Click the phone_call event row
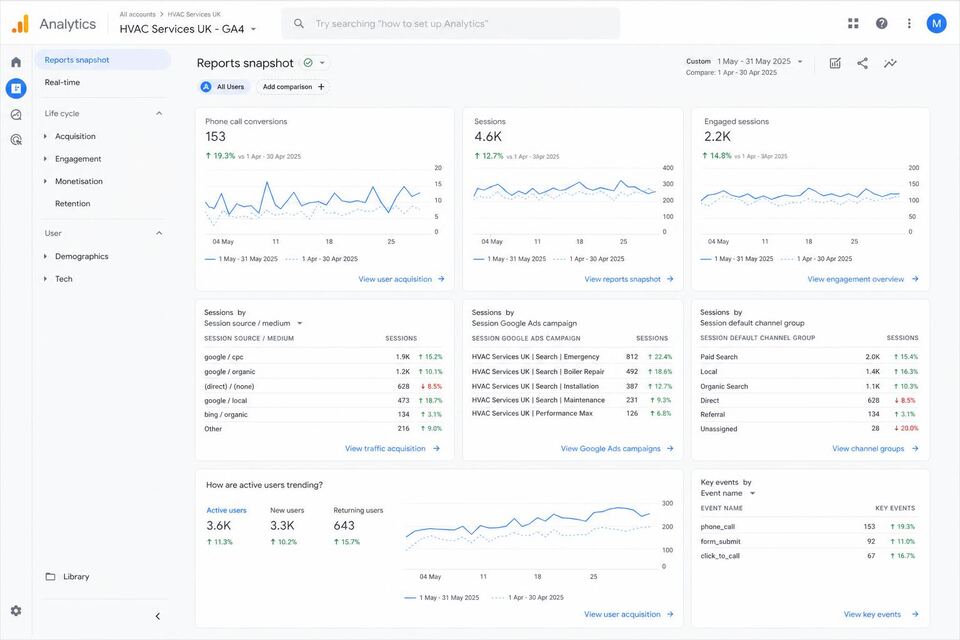 tap(808, 526)
